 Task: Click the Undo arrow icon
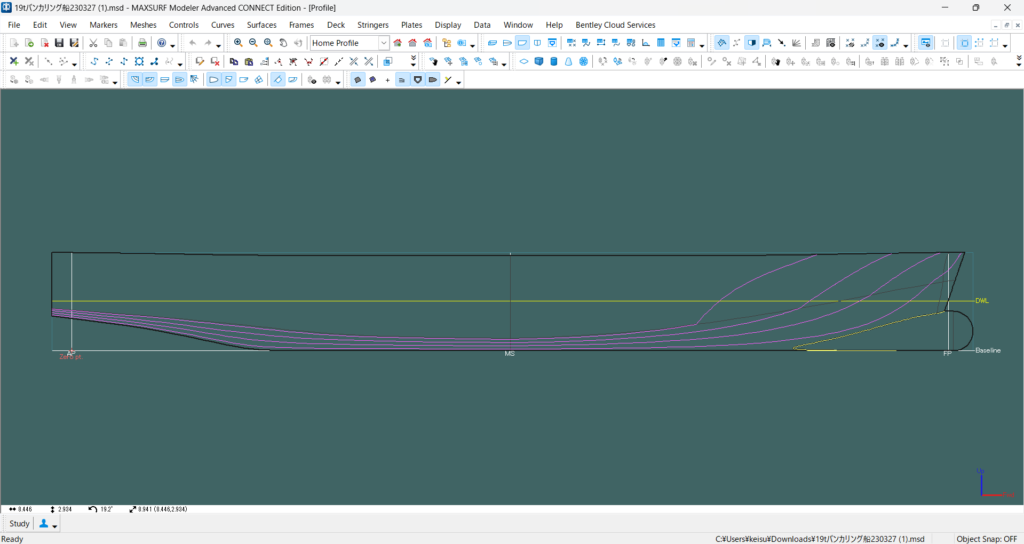[x=193, y=43]
